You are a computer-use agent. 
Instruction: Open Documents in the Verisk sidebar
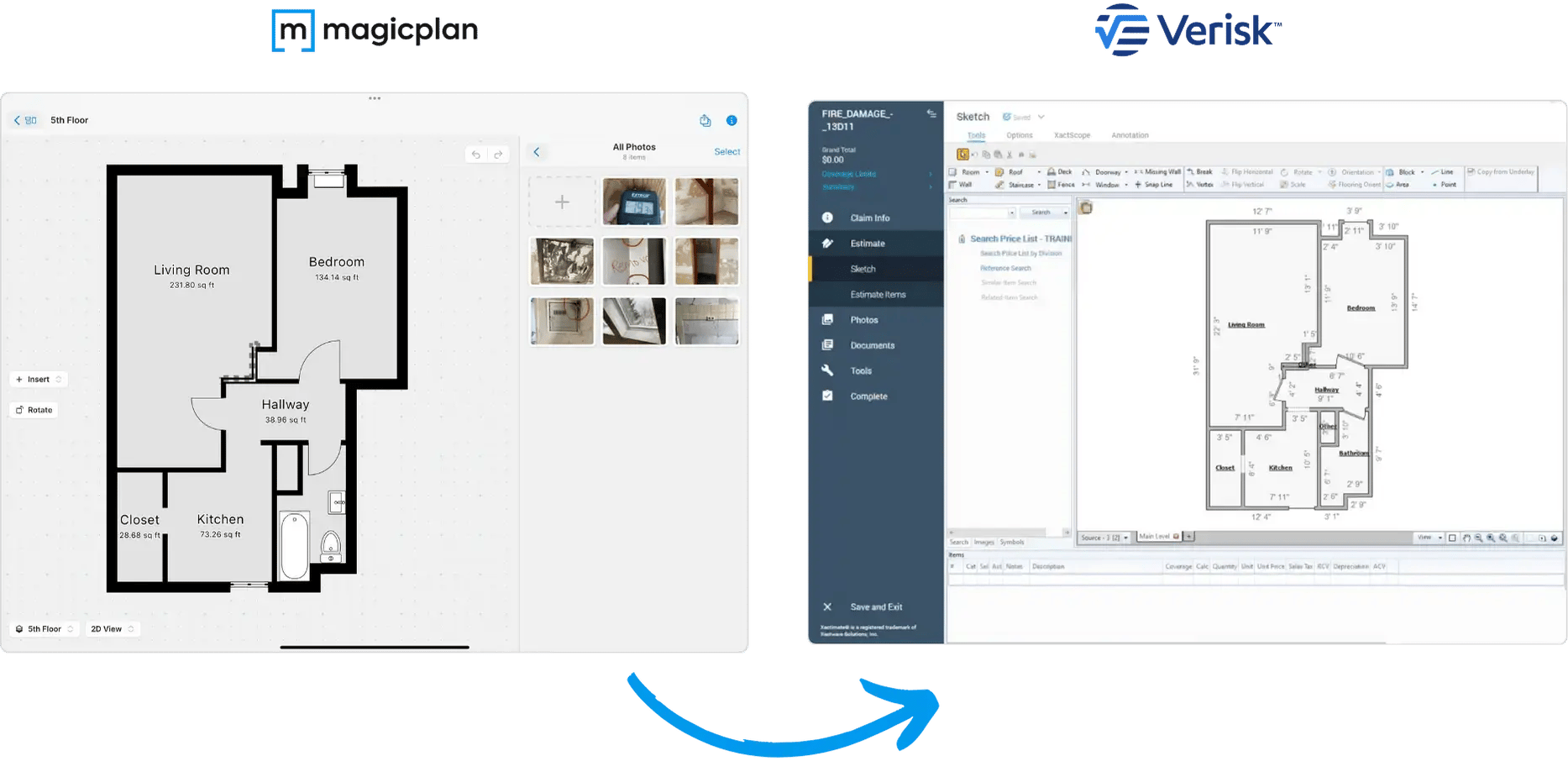click(872, 345)
